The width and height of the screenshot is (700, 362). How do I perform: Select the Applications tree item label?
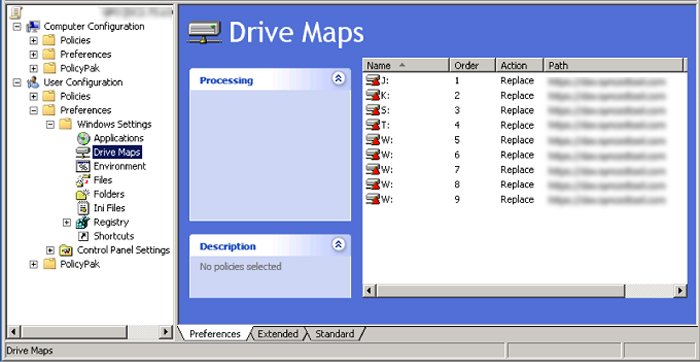tap(119, 138)
